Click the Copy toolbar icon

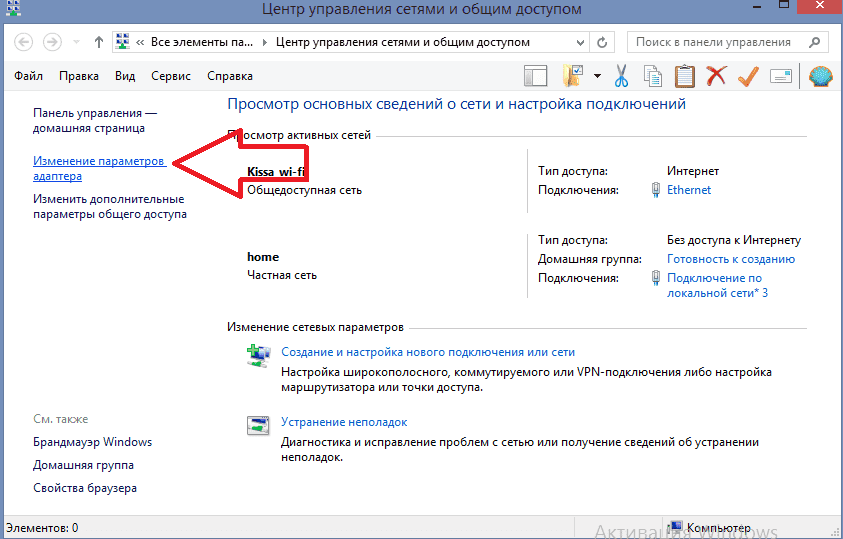[653, 76]
